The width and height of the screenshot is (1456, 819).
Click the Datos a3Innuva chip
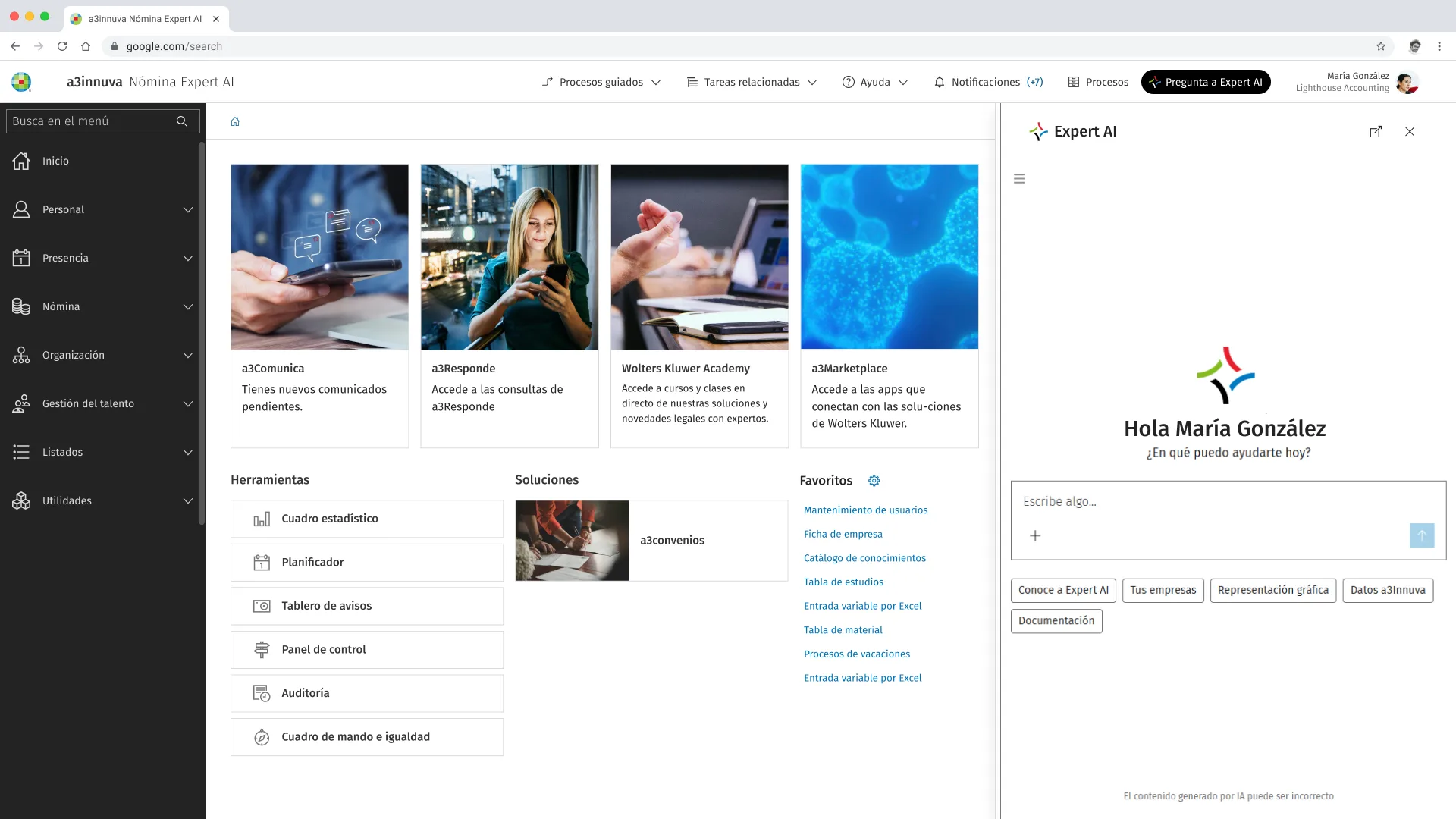tap(1387, 590)
